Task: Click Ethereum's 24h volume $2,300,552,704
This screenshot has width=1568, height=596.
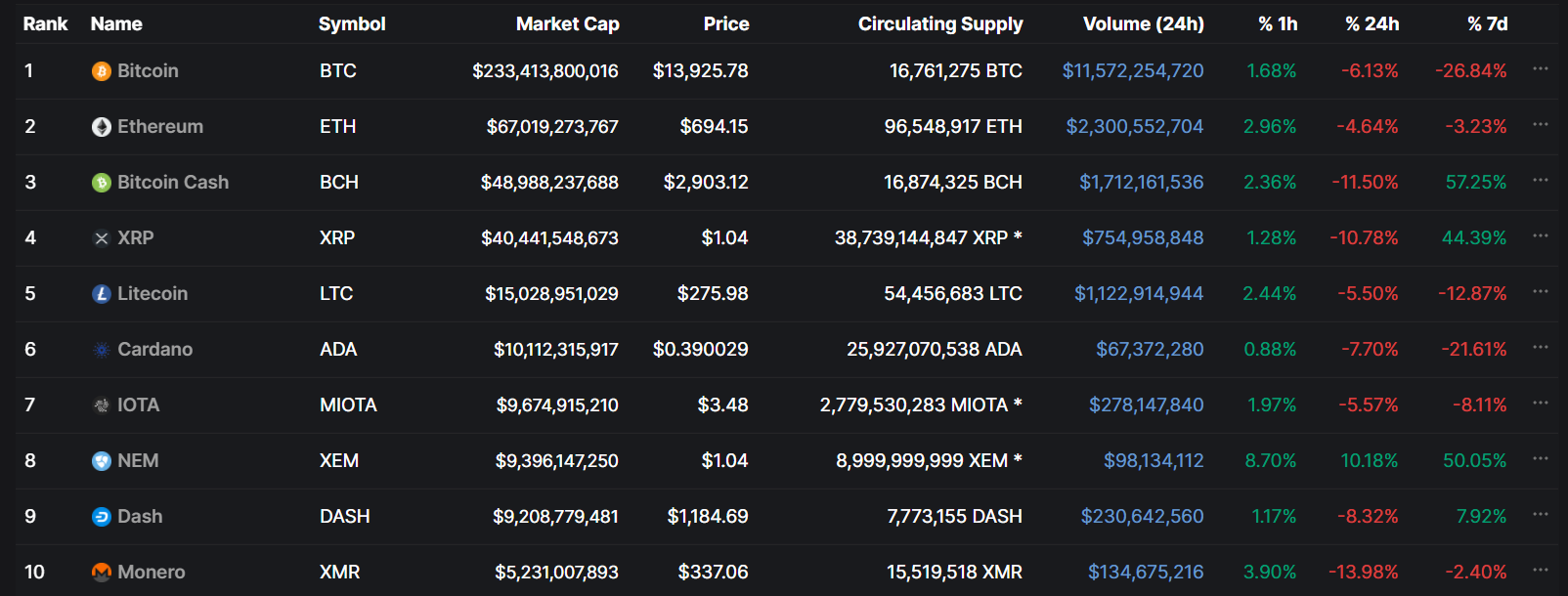Action: (x=1134, y=127)
